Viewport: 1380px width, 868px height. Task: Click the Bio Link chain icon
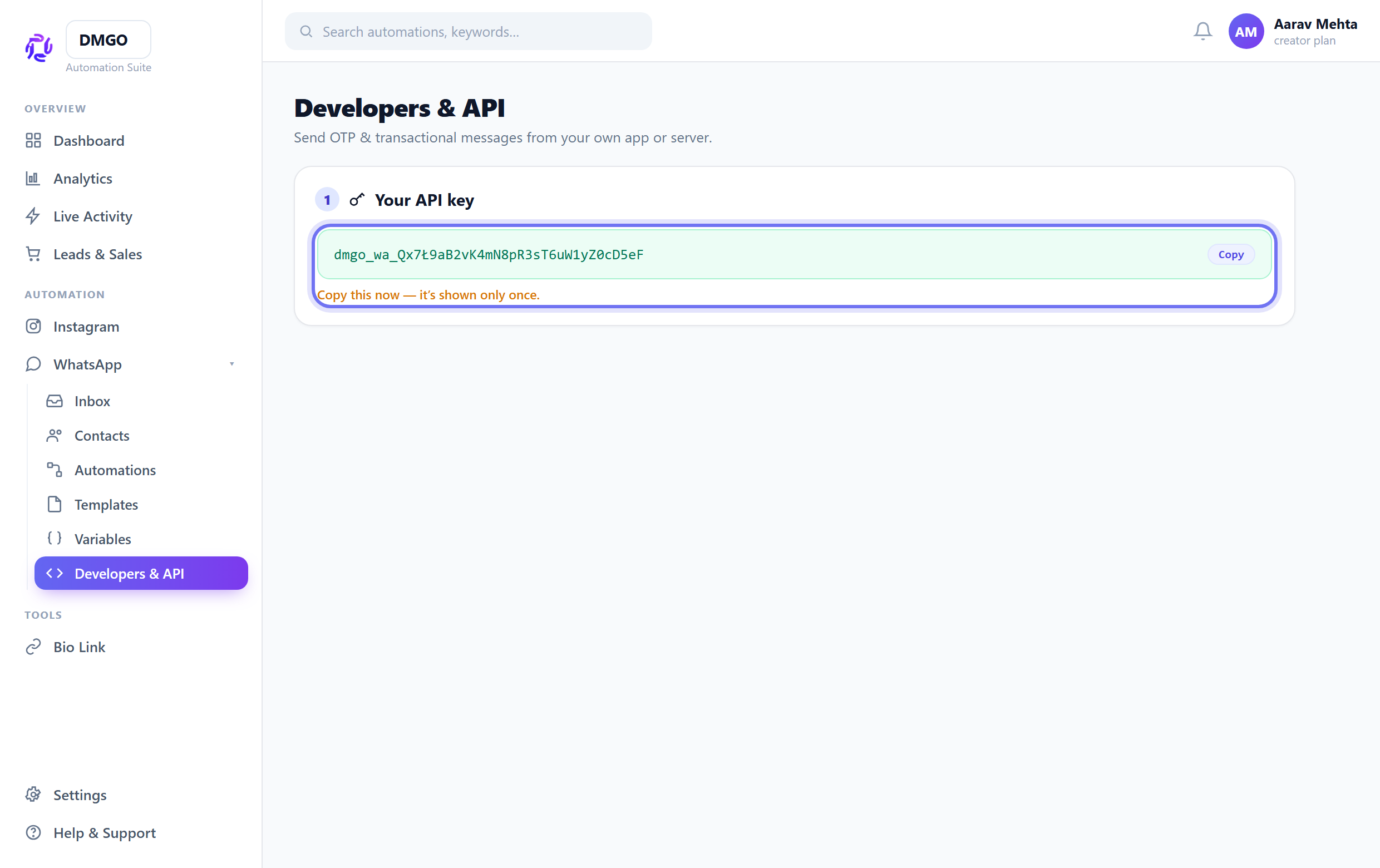(x=33, y=647)
